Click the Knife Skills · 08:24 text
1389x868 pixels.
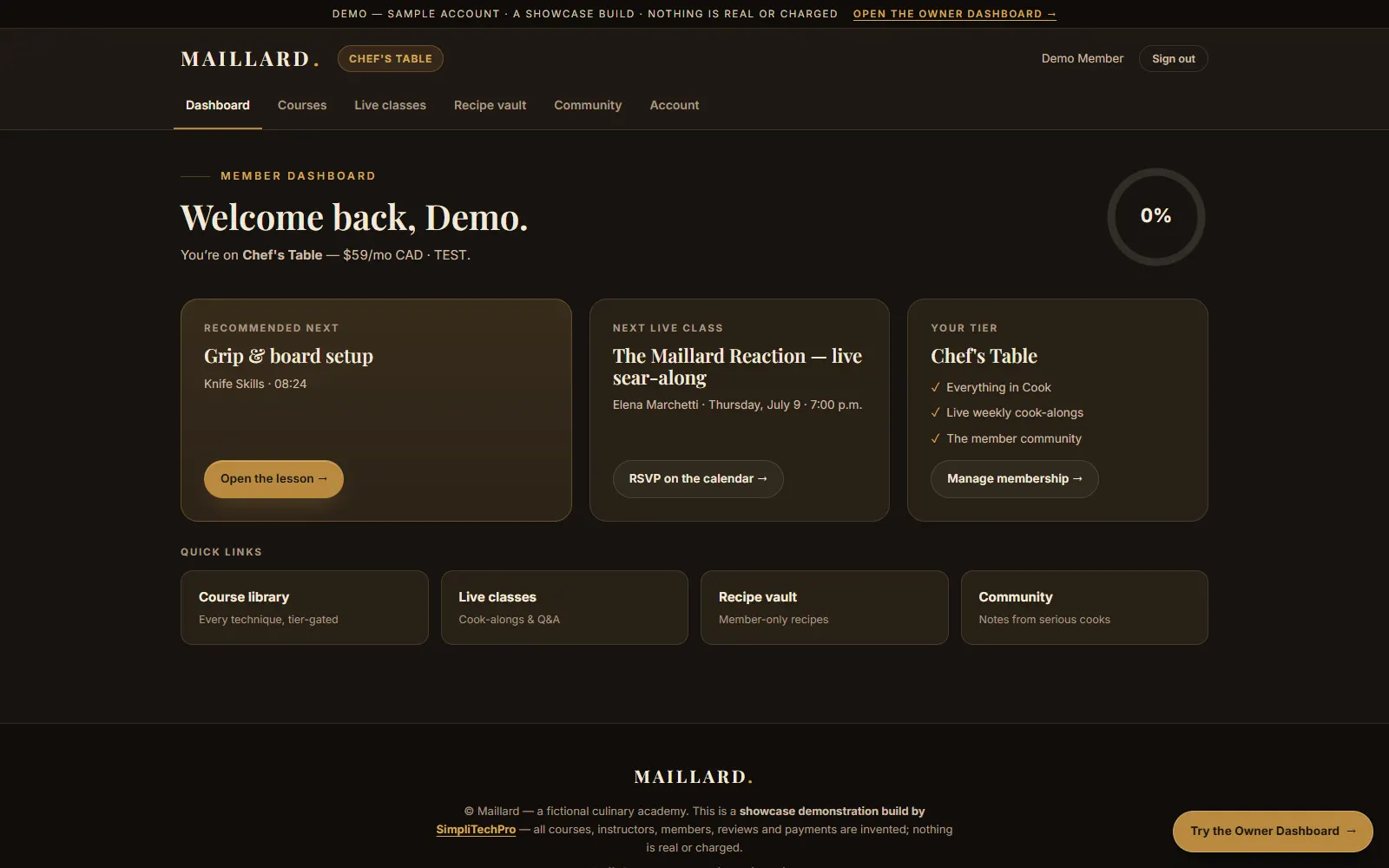tap(255, 384)
